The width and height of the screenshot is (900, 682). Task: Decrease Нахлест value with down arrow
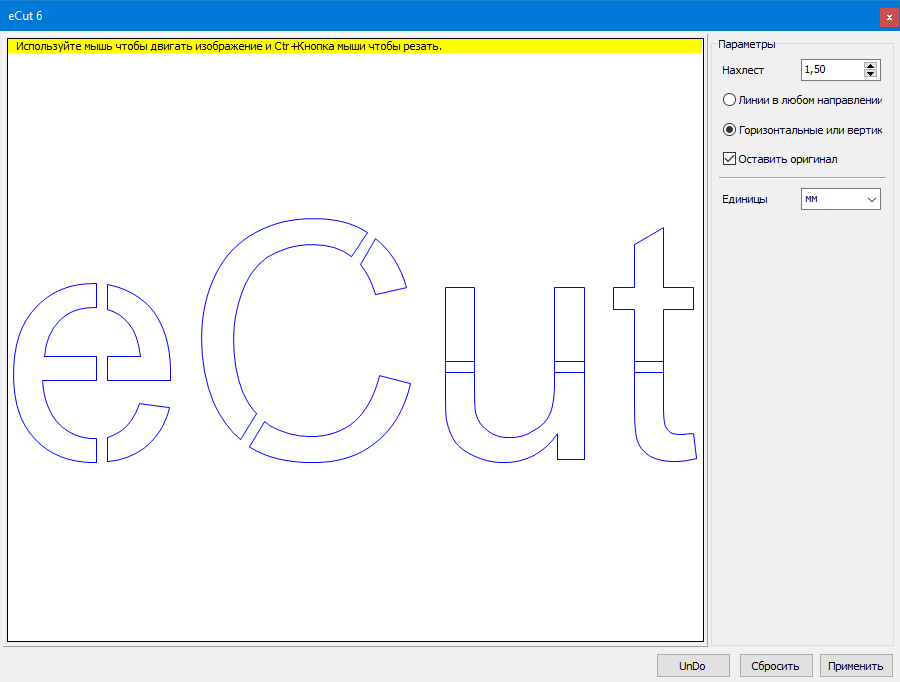[x=871, y=74]
